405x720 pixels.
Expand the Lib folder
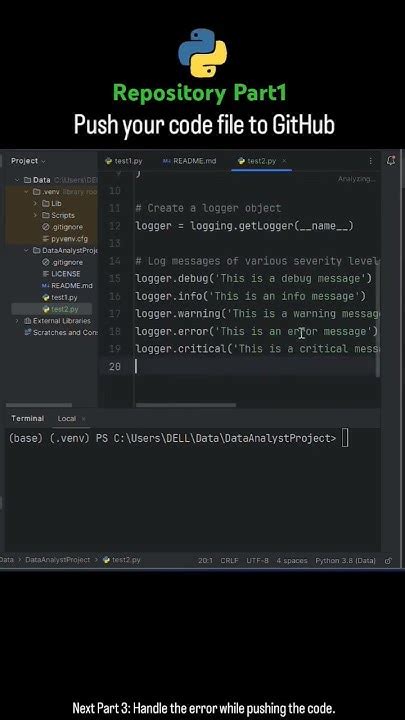click(36, 203)
